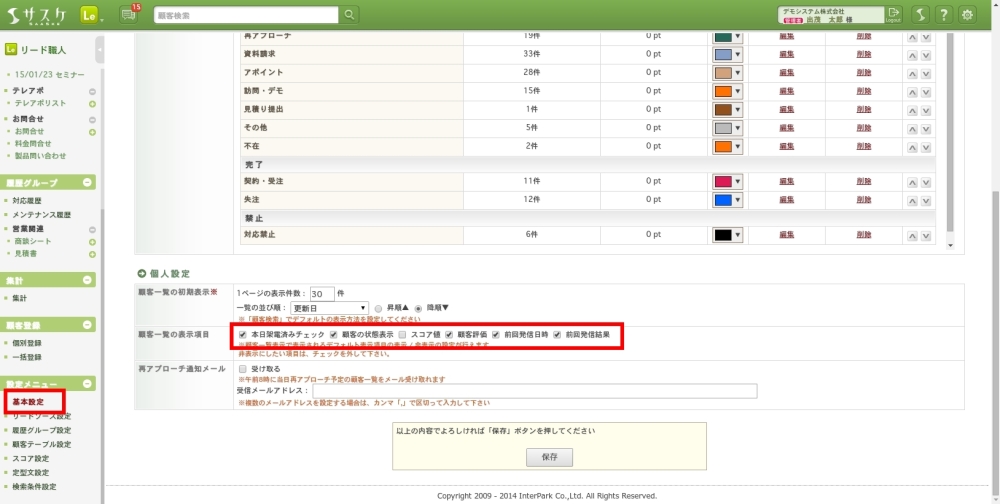Click the black color swatch for 対応禁止

(723, 235)
